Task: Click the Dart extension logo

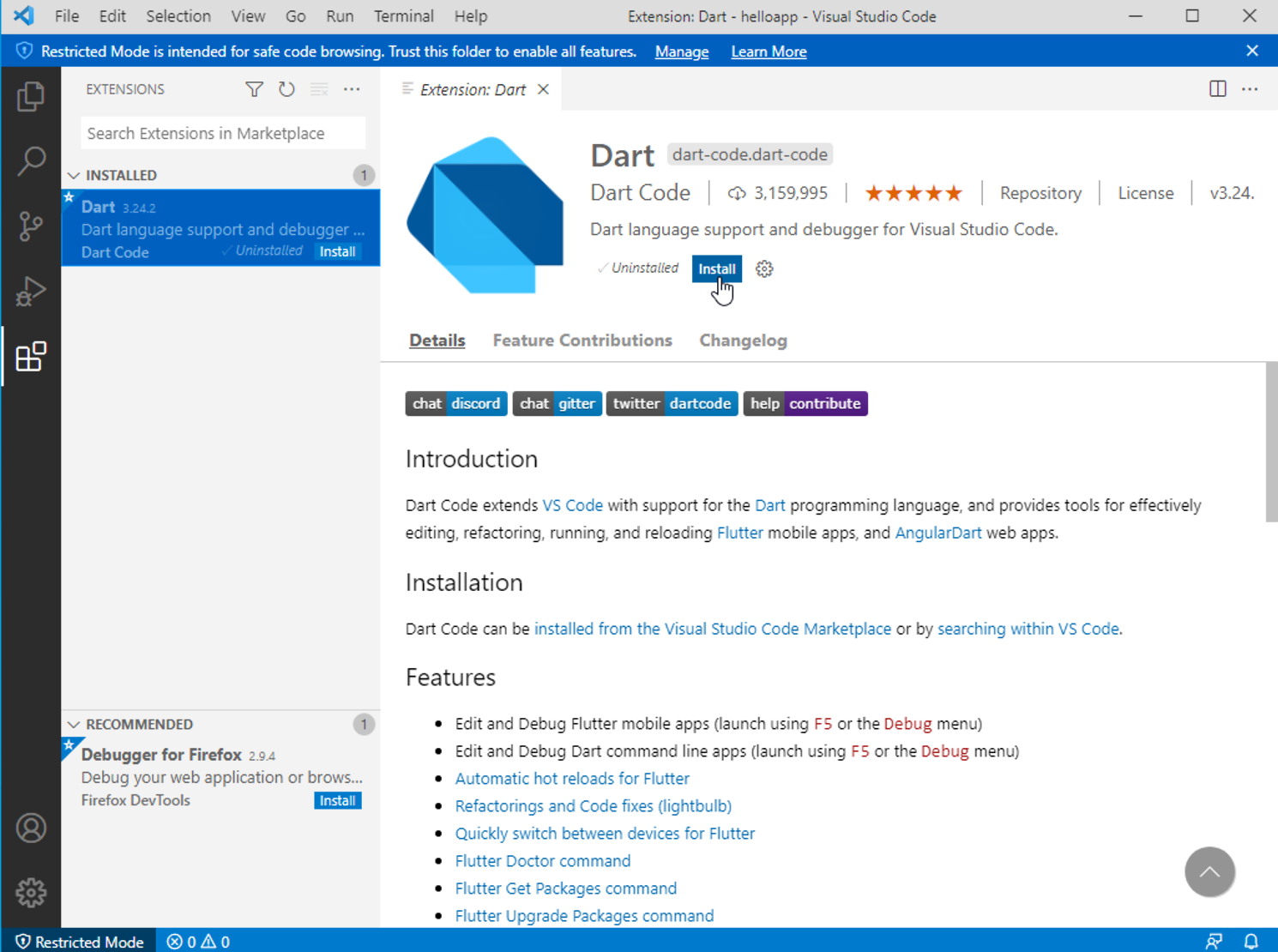Action: pos(485,215)
